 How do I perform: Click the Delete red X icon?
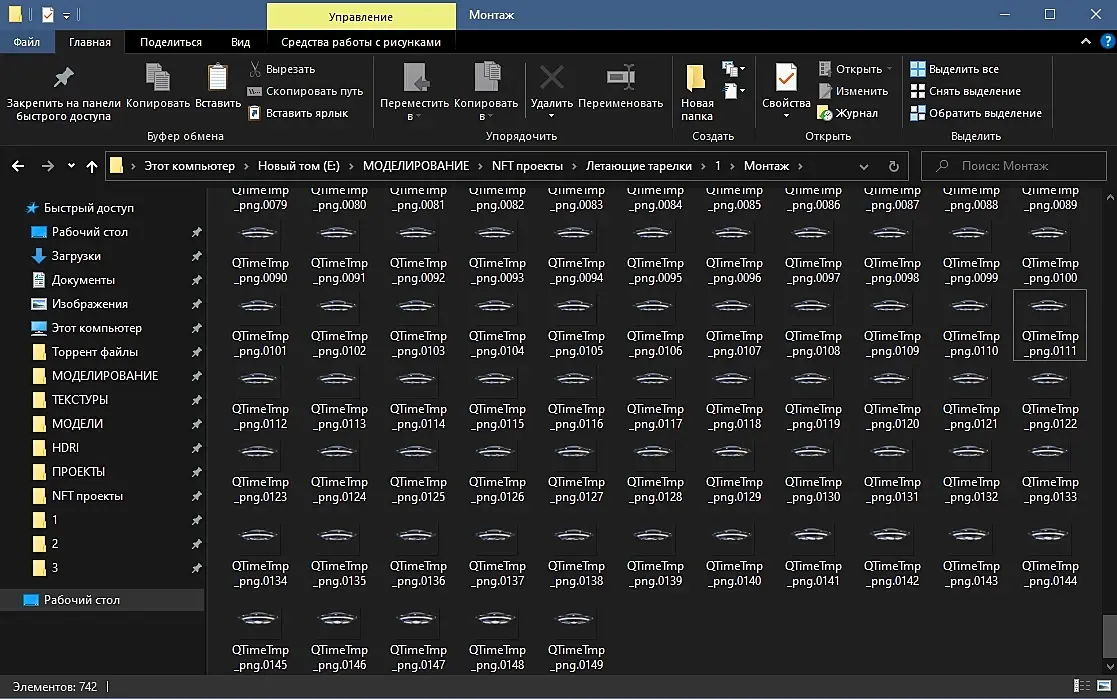point(551,78)
